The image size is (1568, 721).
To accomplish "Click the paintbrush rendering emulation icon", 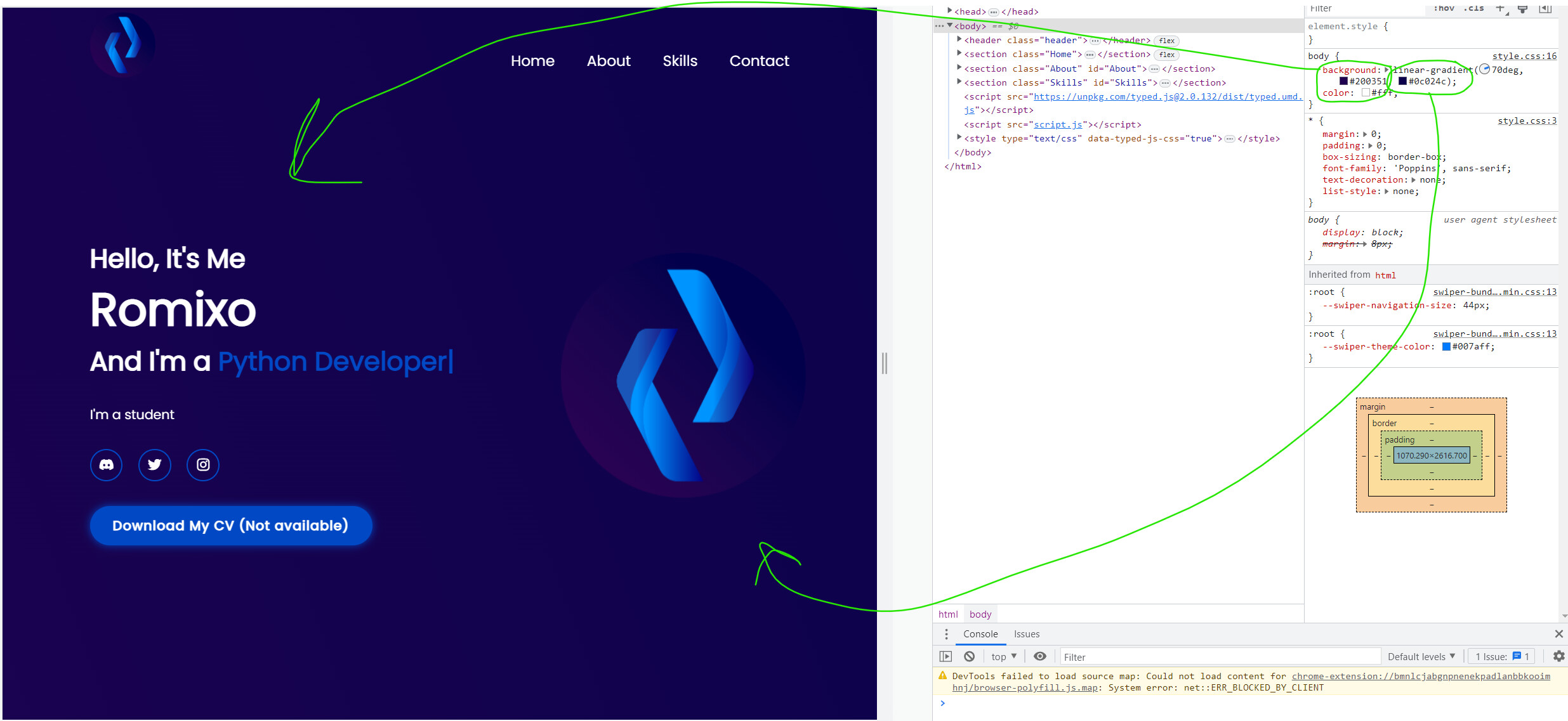I will click(1522, 8).
